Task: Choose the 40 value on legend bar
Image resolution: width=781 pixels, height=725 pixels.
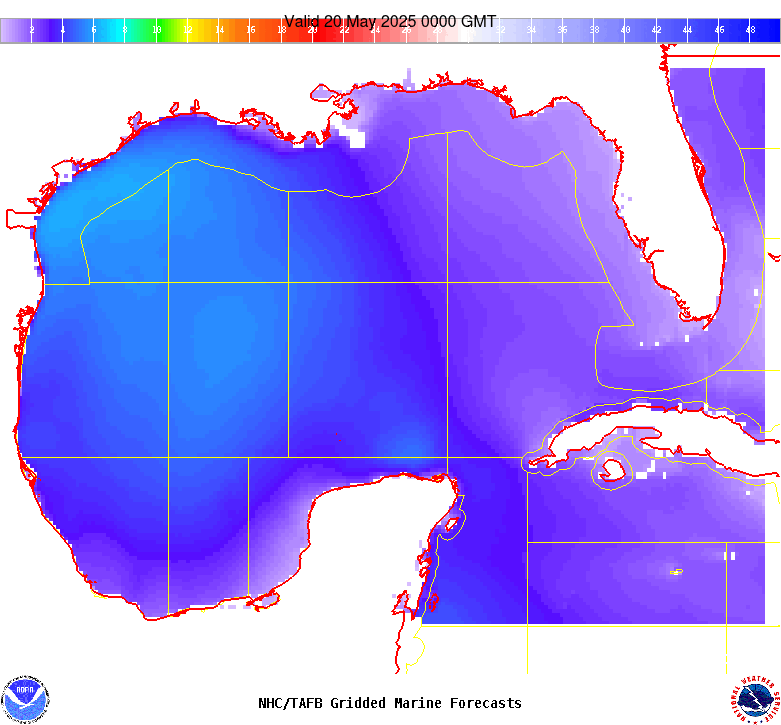Action: (626, 30)
